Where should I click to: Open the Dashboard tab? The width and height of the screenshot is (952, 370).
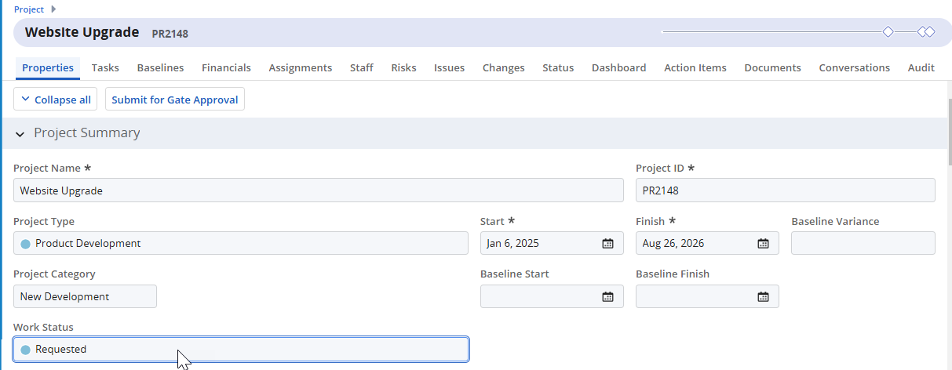[619, 67]
